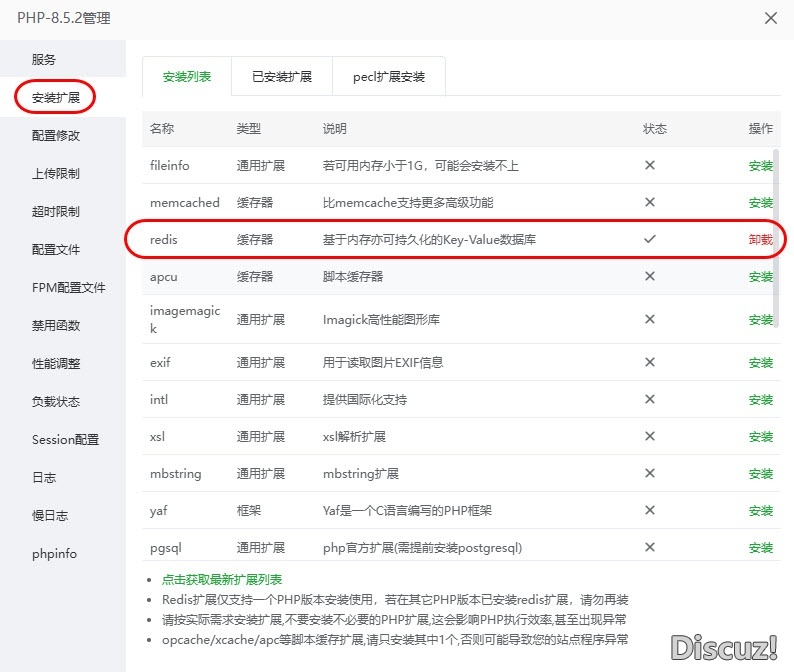The height and width of the screenshot is (672, 794).
Task: Switch to pecl扩展安装 tab
Action: pos(388,77)
